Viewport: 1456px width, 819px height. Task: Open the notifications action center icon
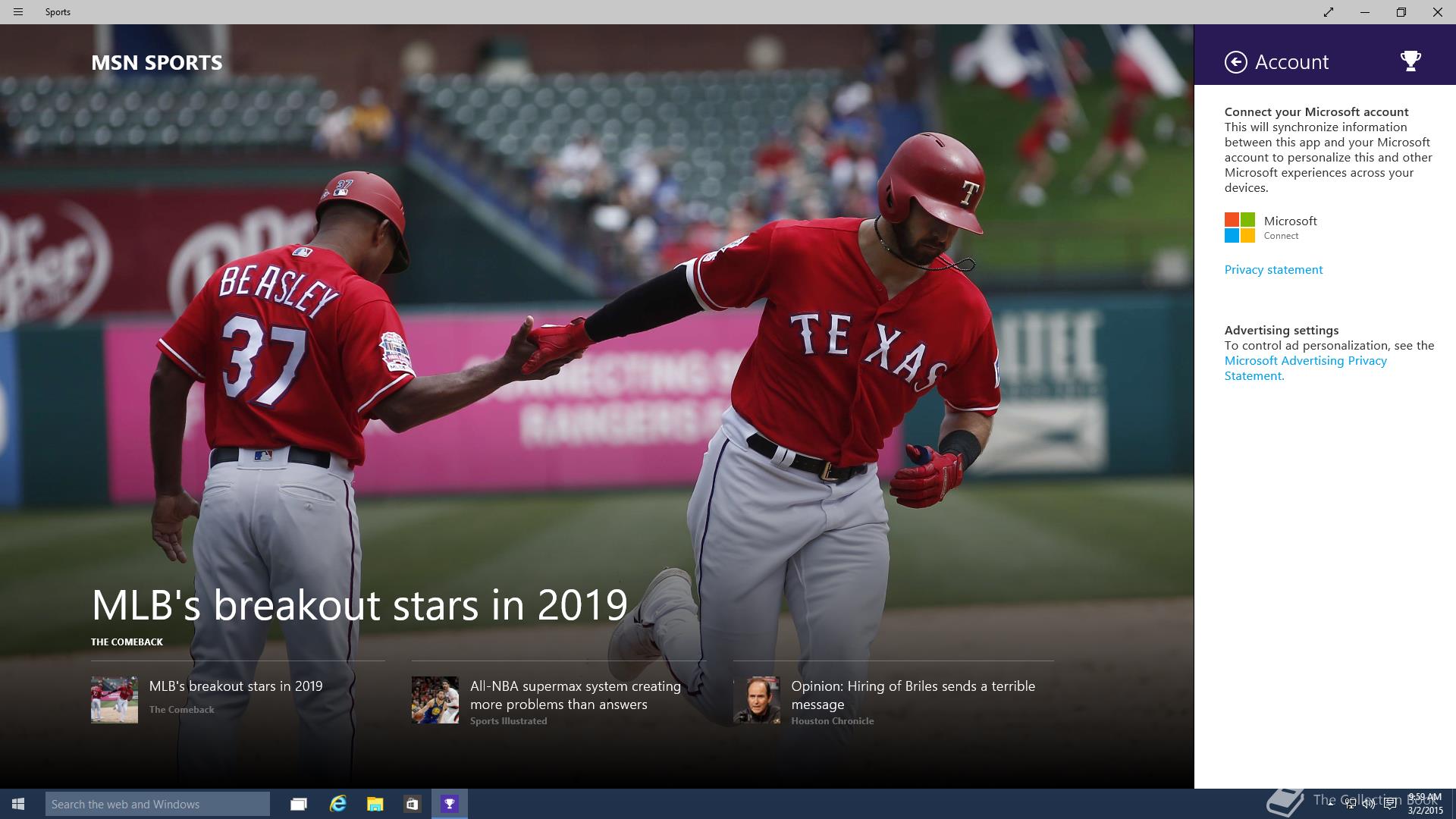point(1390,805)
